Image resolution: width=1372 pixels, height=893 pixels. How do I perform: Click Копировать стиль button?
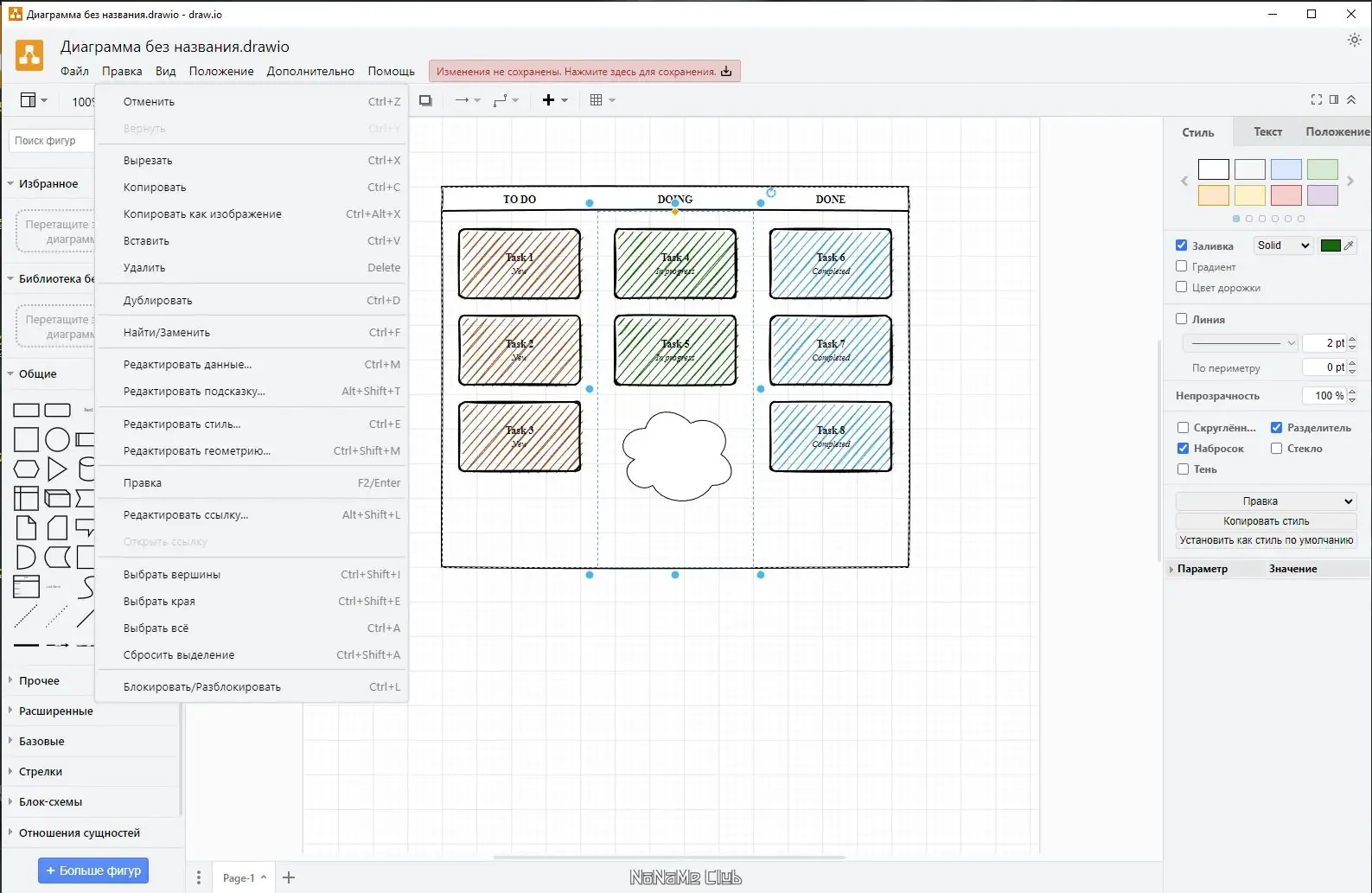pos(1266,521)
